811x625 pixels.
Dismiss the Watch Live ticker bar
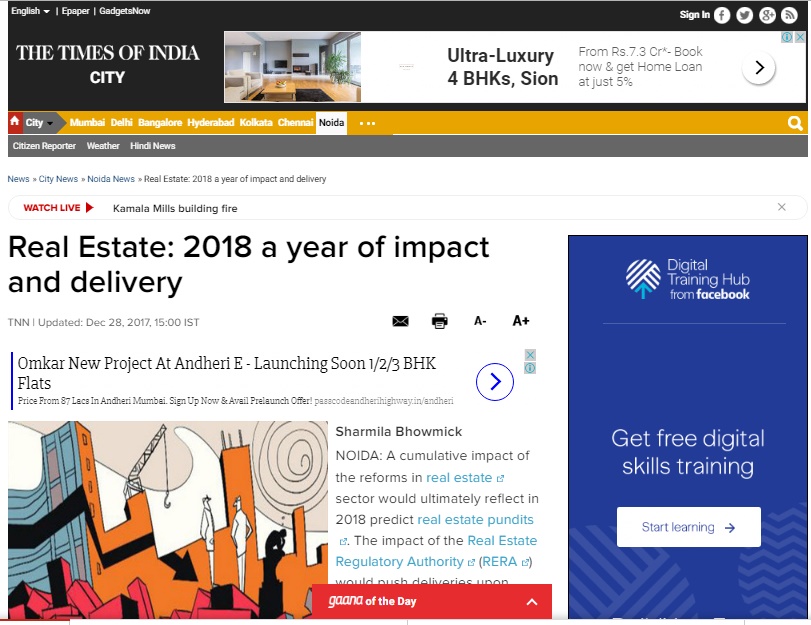(x=782, y=207)
